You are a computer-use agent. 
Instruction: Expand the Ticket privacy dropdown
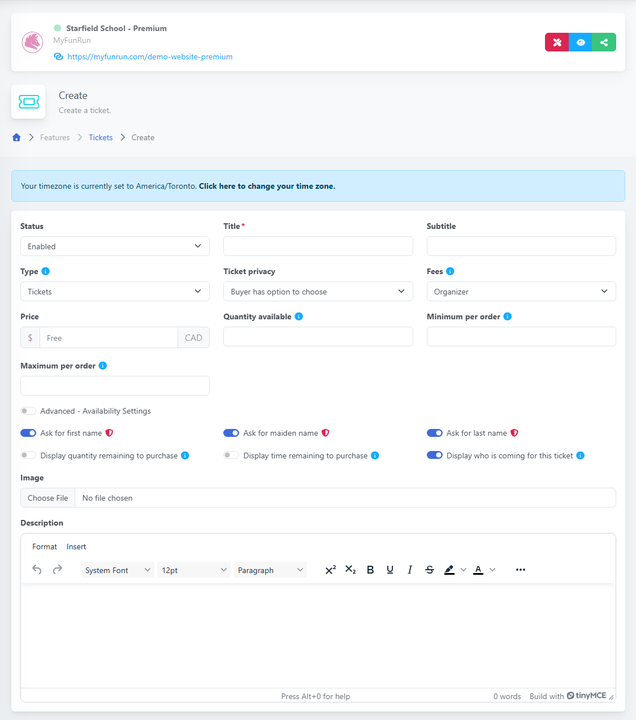pos(318,292)
